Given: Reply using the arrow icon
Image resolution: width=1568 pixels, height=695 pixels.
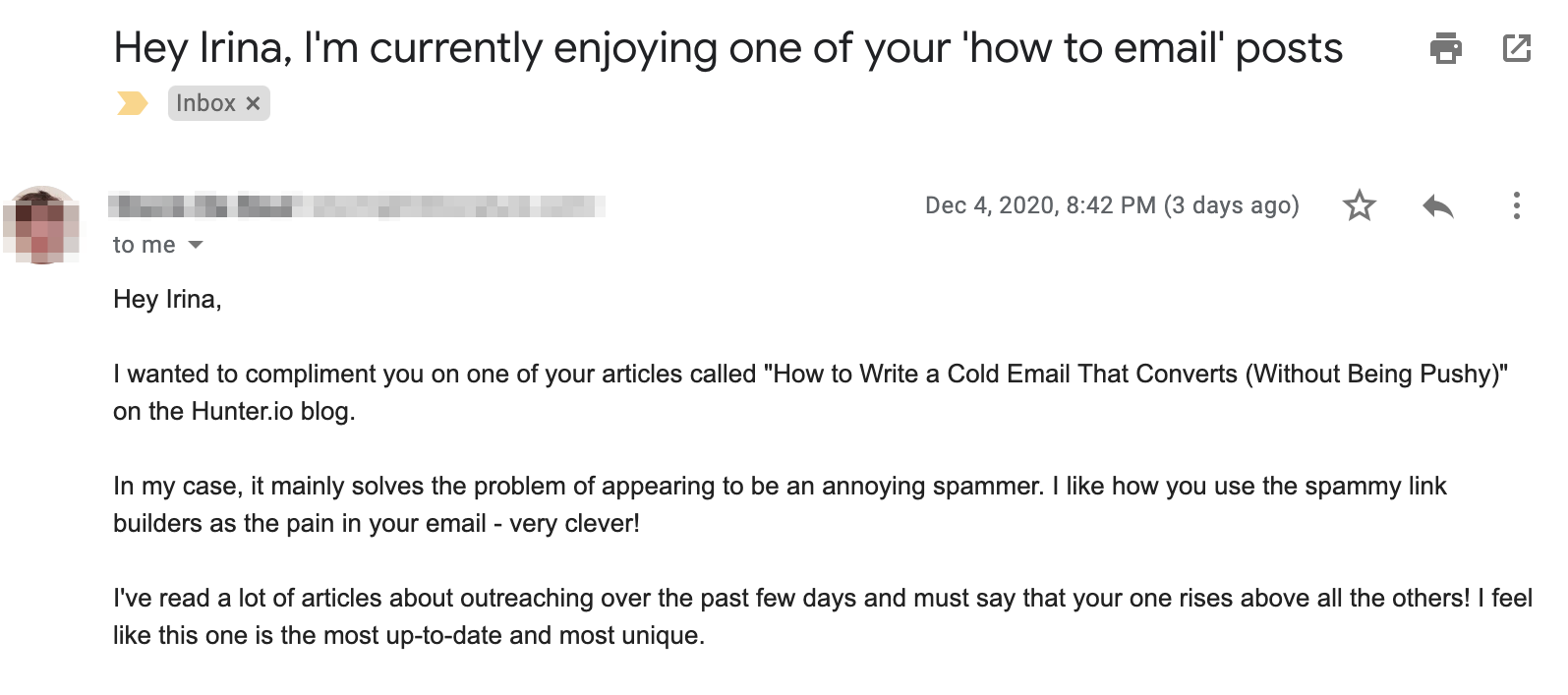Looking at the screenshot, I should point(1437,205).
